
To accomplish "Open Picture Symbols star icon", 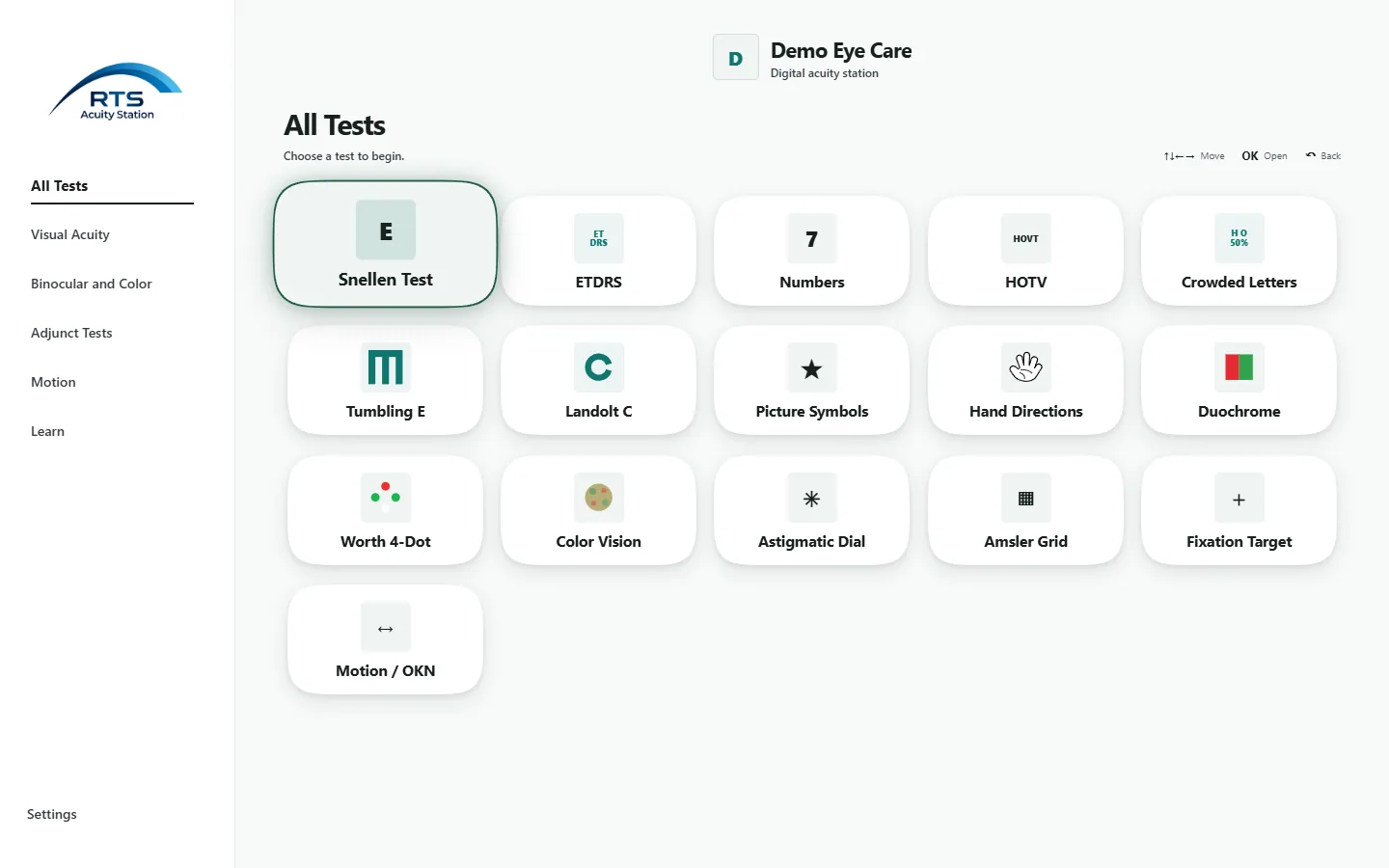I will point(812,367).
